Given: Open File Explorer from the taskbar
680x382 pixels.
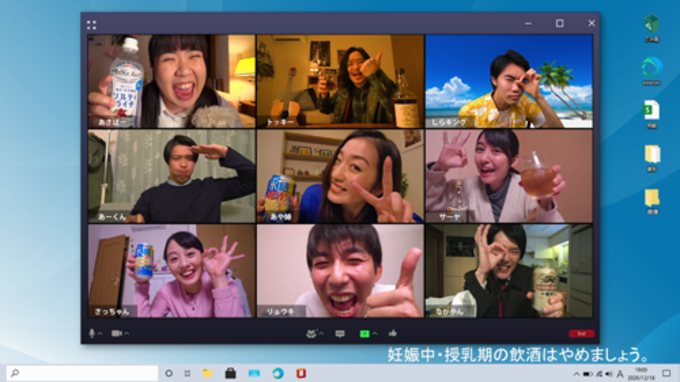Looking at the screenshot, I should 208,373.
